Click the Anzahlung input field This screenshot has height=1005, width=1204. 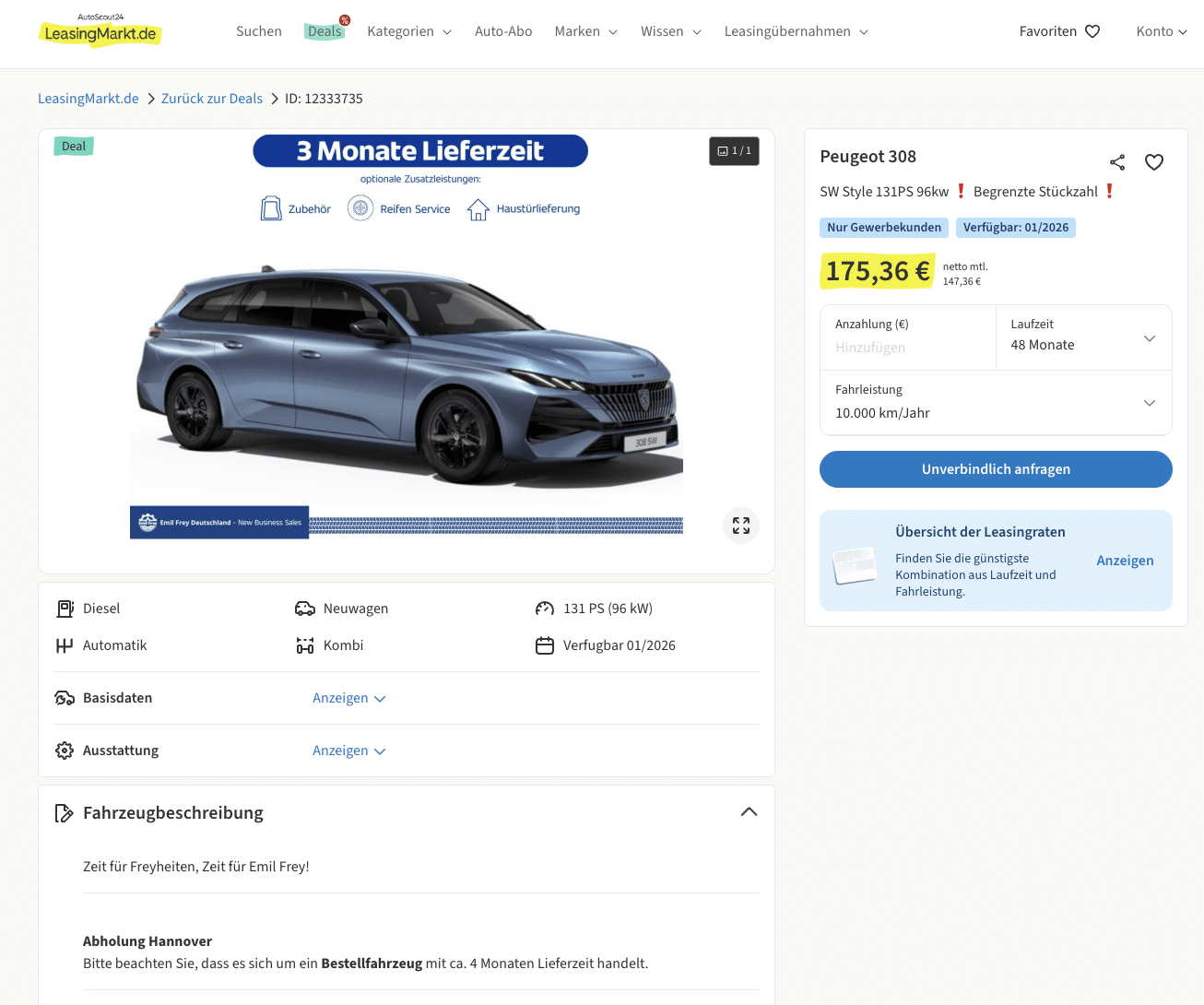point(907,348)
